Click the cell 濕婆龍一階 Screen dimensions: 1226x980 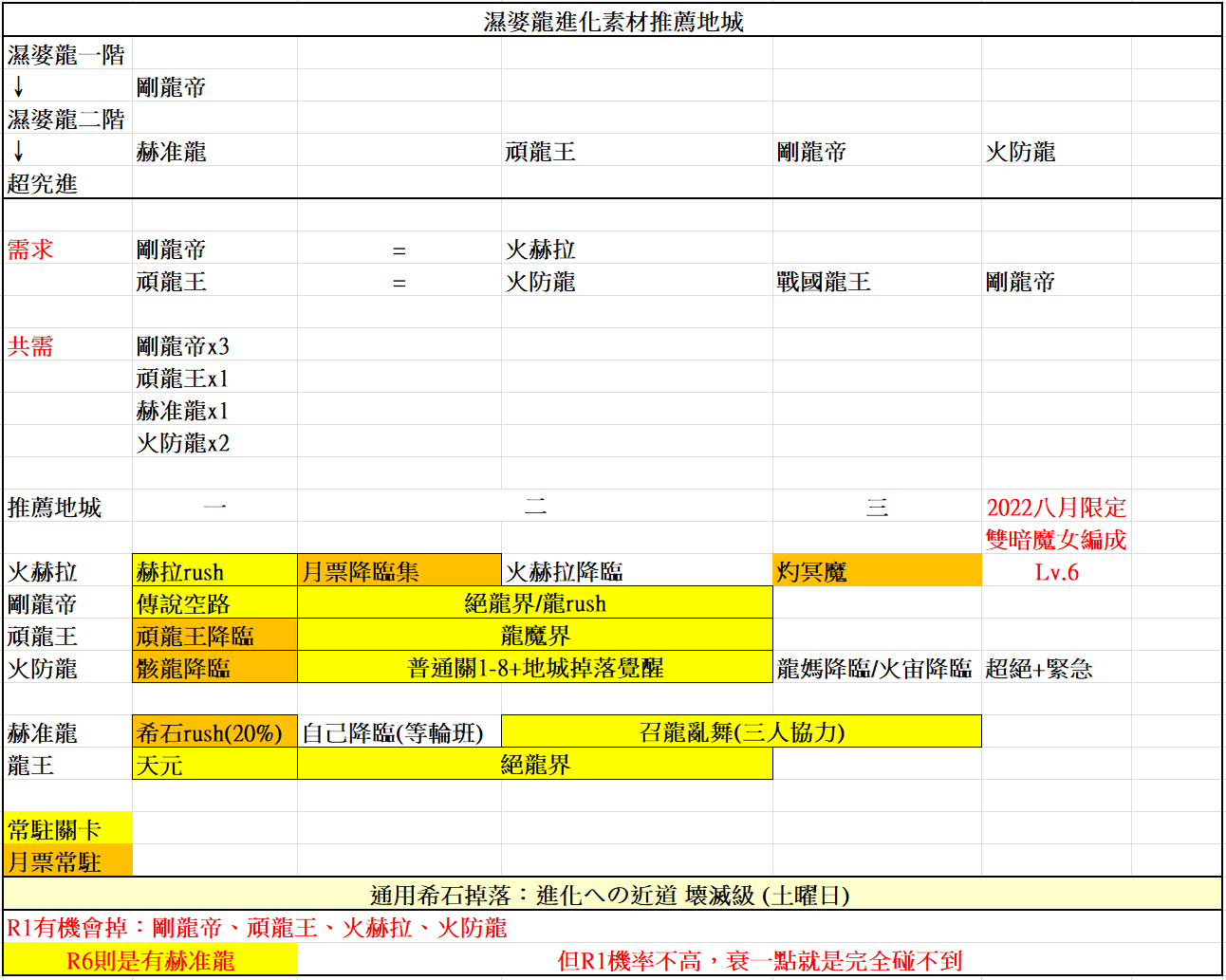click(67, 54)
